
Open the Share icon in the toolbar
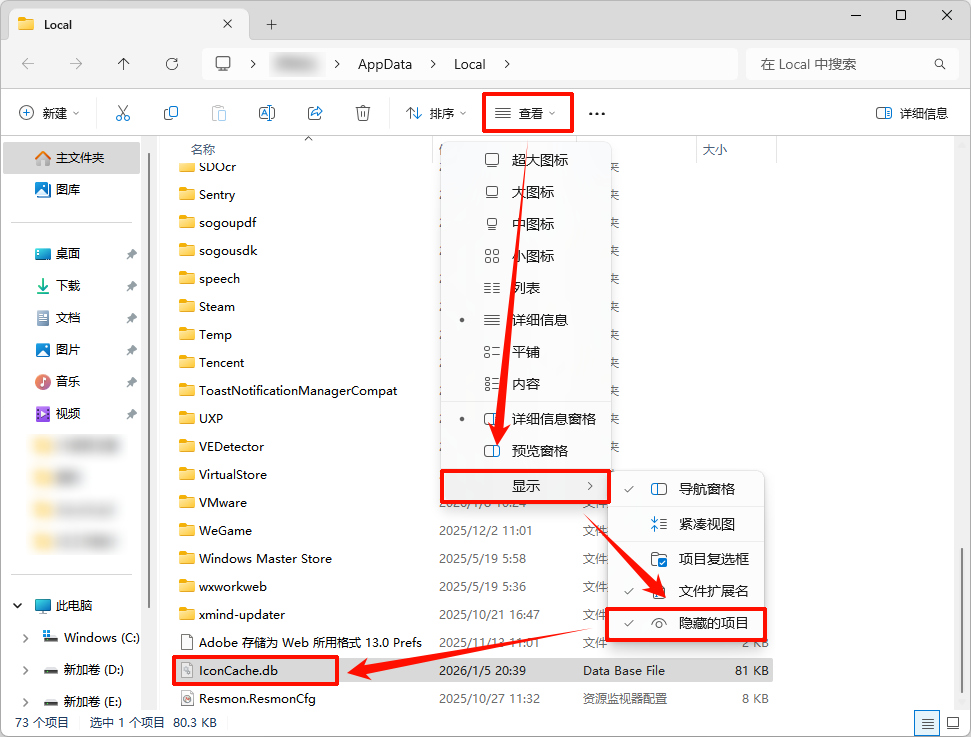315,112
